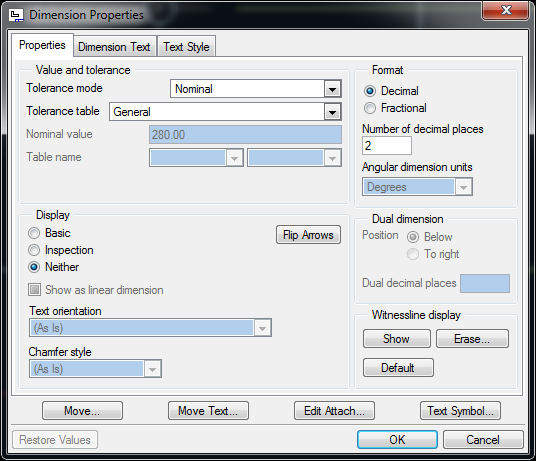Click the witnessline Erase... button
536x461 pixels.
pos(472,339)
